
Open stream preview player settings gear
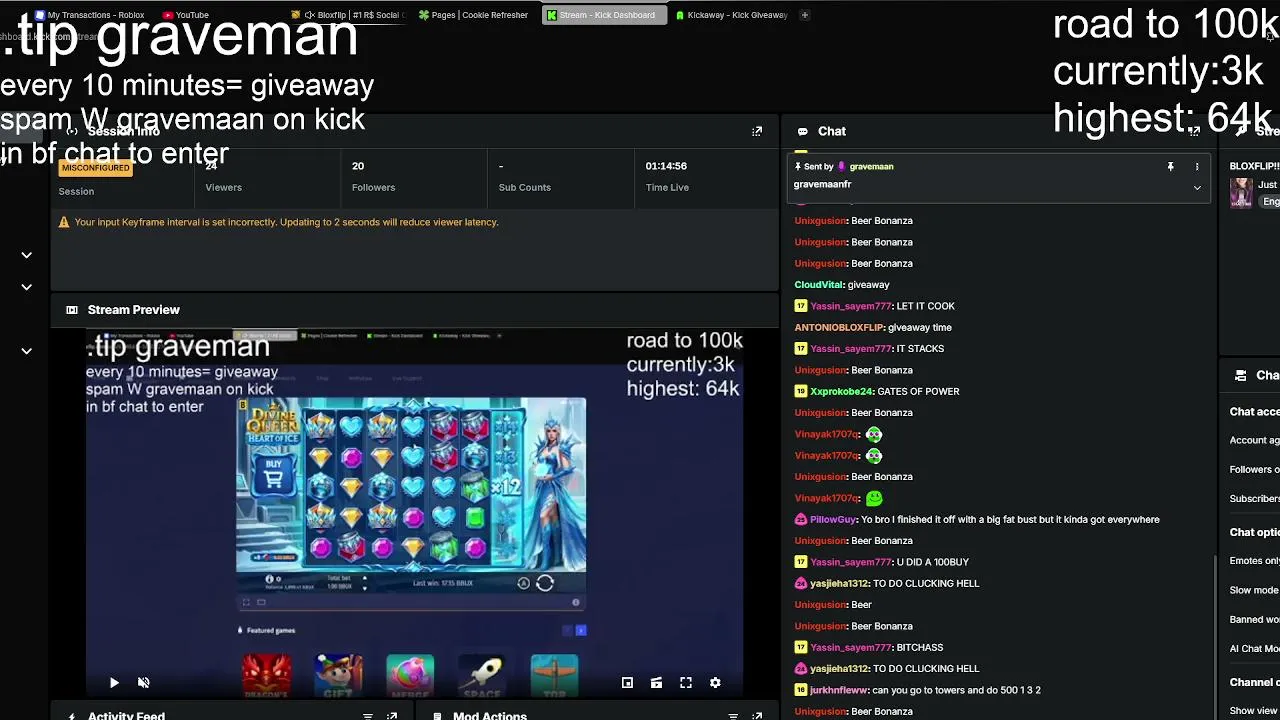click(x=715, y=683)
